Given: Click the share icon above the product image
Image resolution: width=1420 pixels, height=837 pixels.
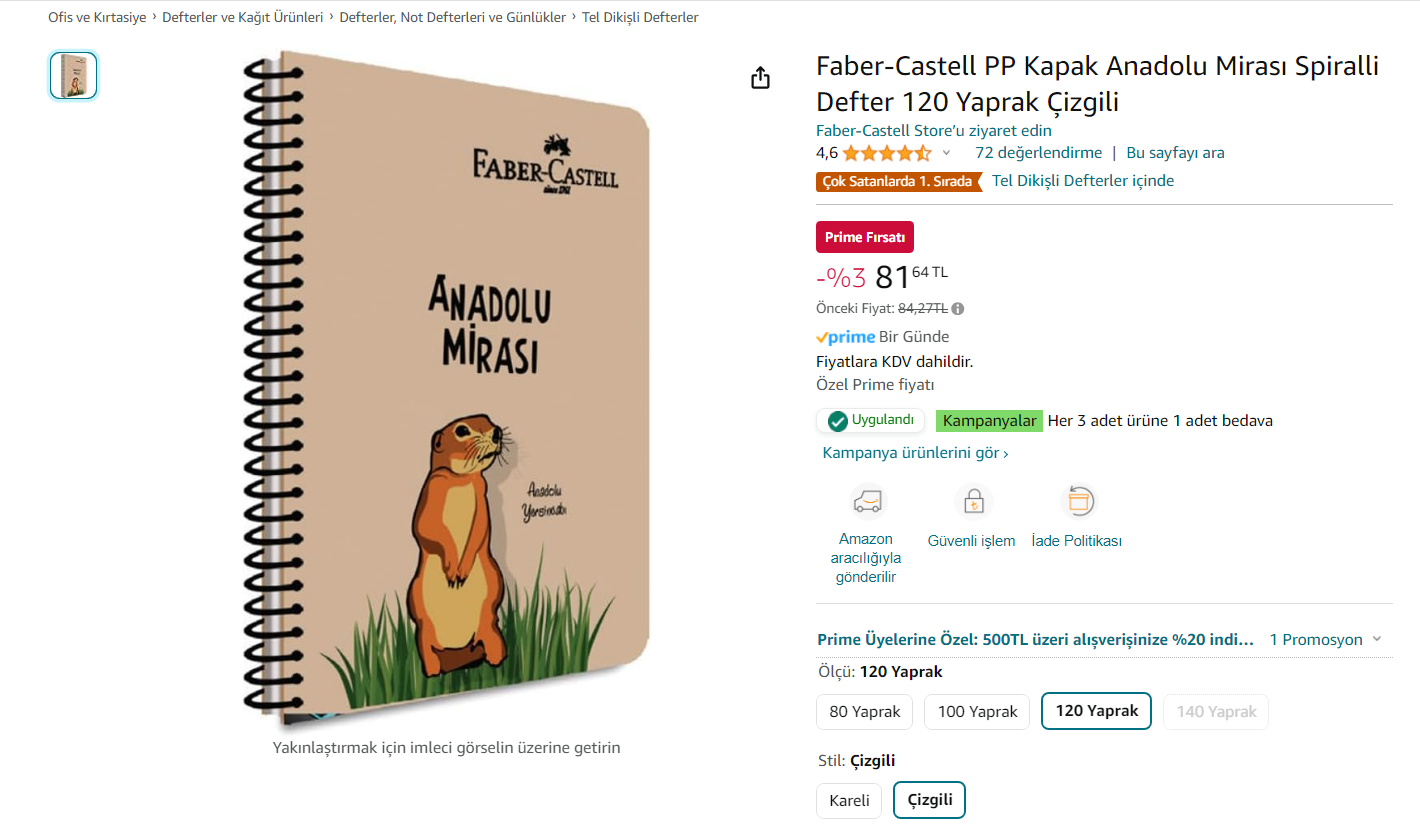Looking at the screenshot, I should pos(760,78).
